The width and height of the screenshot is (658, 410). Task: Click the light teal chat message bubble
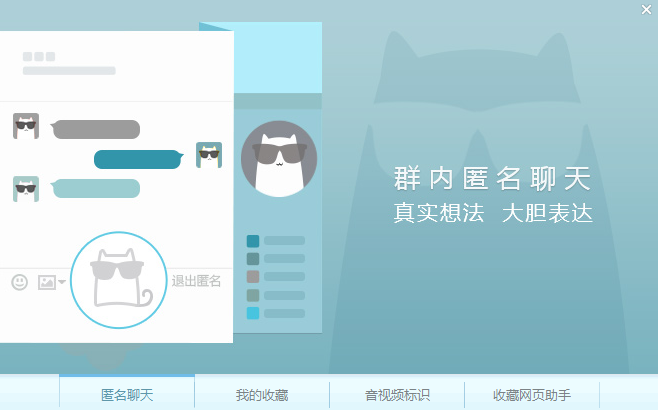95,188
